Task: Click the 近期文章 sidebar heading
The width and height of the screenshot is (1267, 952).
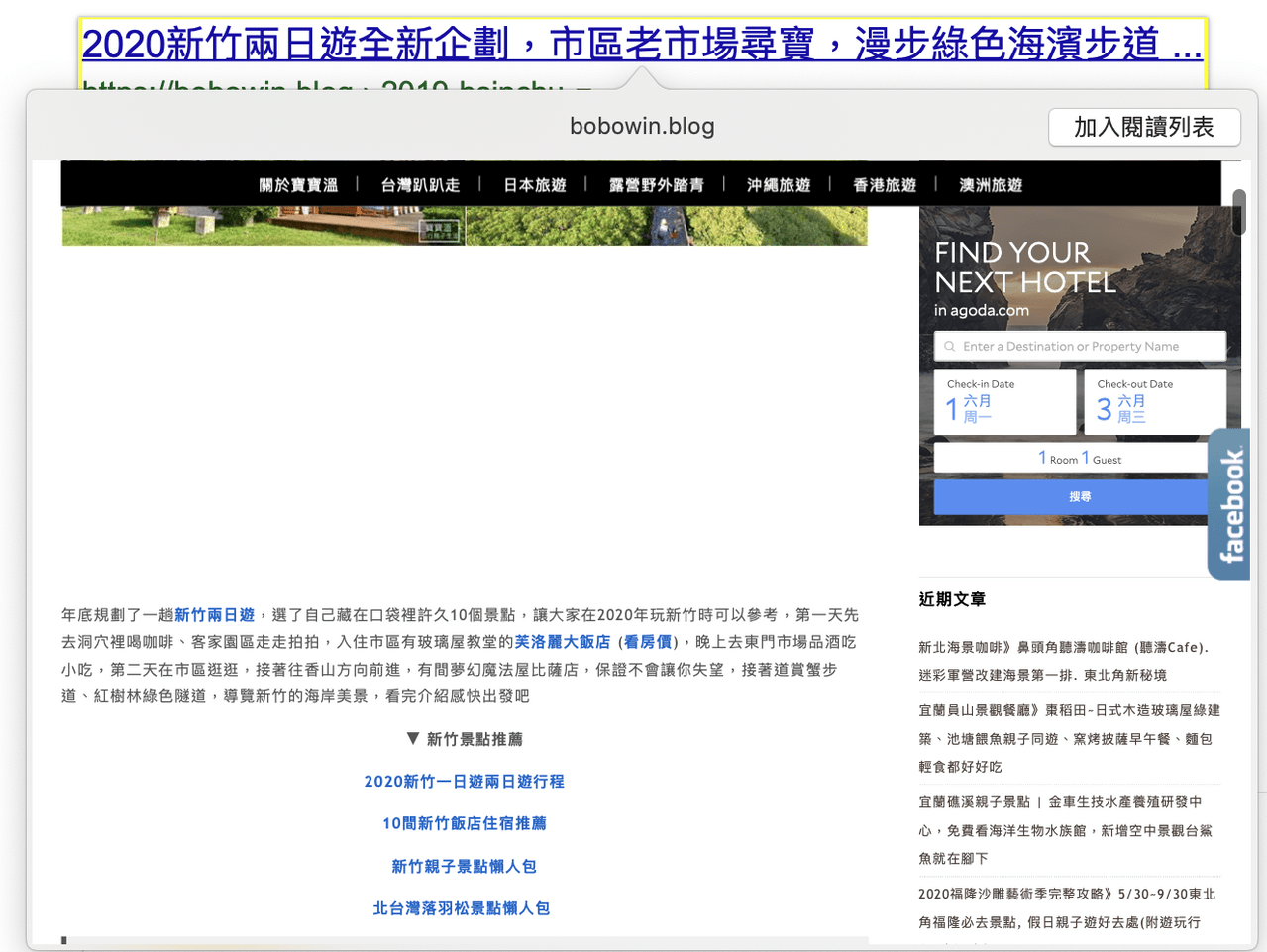Action: click(x=952, y=599)
